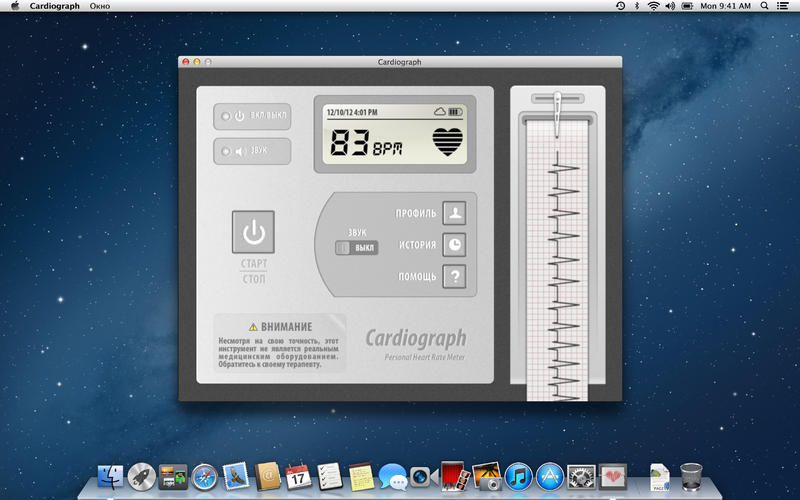Screen dimensions: 800x500
Task: Close the Cardiograph window
Action: (x=186, y=62)
